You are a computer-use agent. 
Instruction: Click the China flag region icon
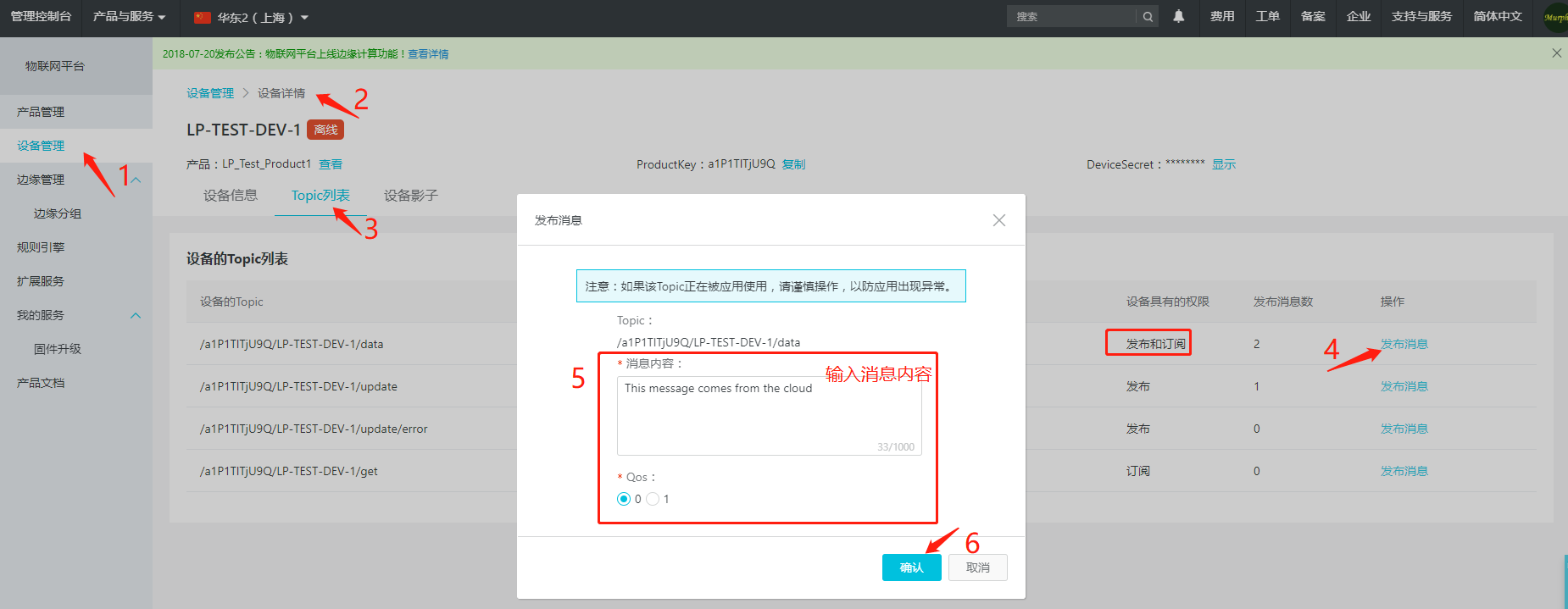[x=203, y=18]
